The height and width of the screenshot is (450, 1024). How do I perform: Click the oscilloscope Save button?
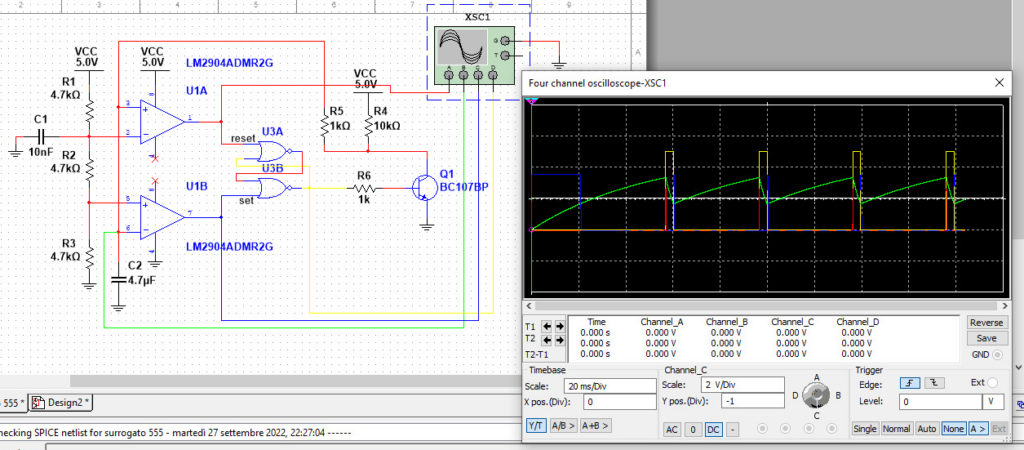(x=986, y=339)
